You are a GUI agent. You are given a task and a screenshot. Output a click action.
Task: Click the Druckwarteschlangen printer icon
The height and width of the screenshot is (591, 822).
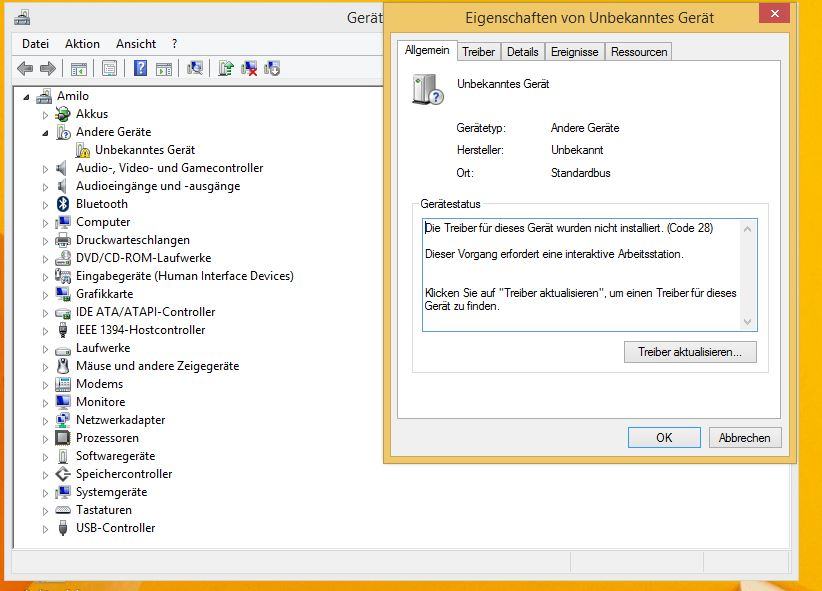click(x=63, y=240)
